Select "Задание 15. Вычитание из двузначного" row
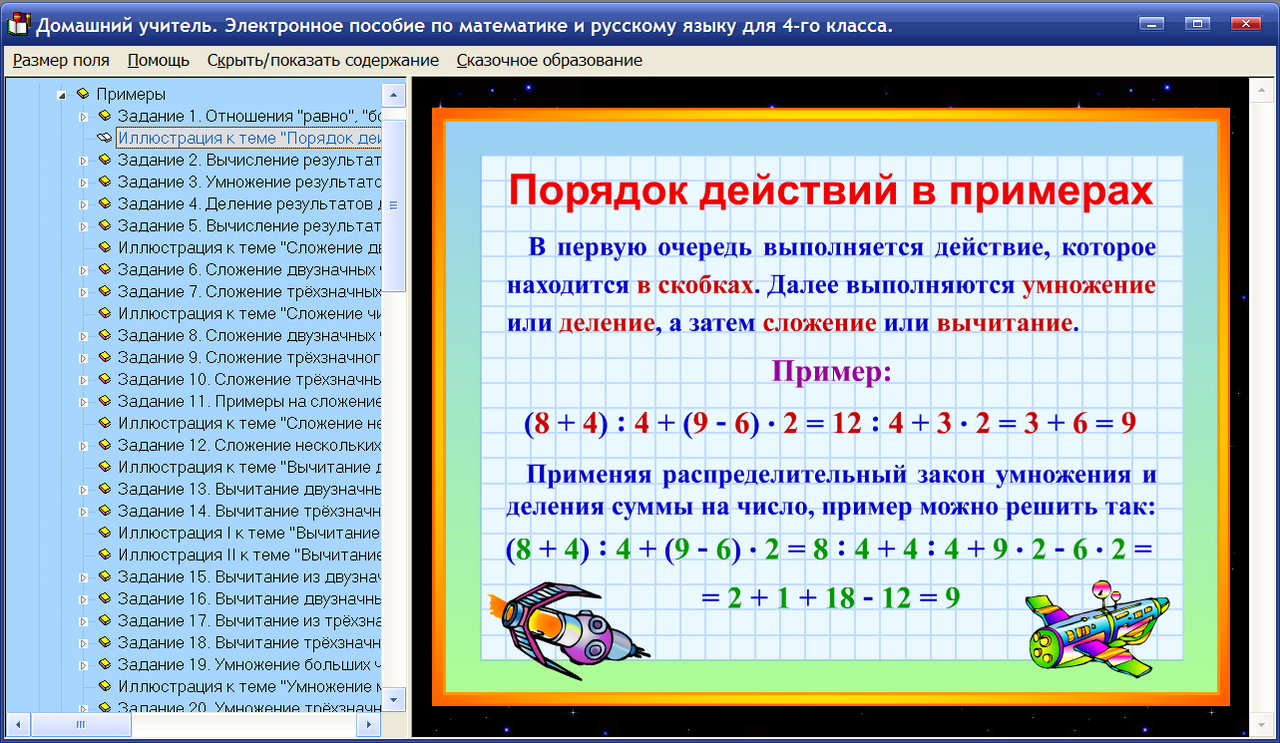Image resolution: width=1280 pixels, height=743 pixels. [249, 577]
